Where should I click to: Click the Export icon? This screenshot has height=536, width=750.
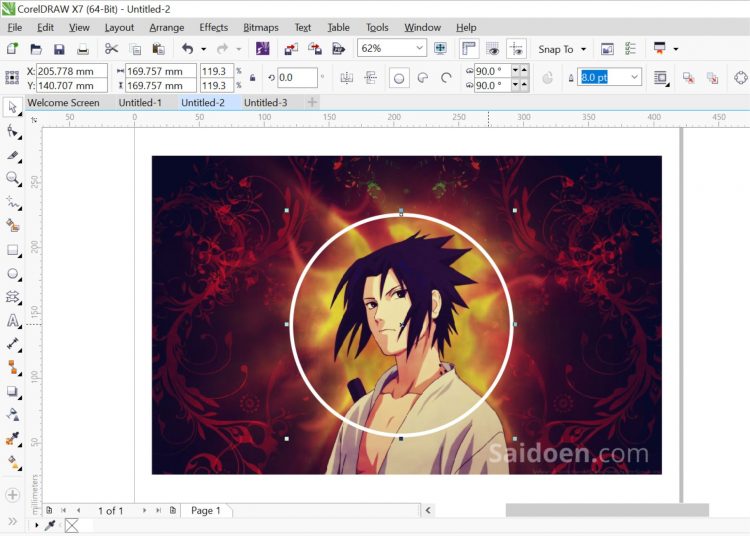point(314,49)
